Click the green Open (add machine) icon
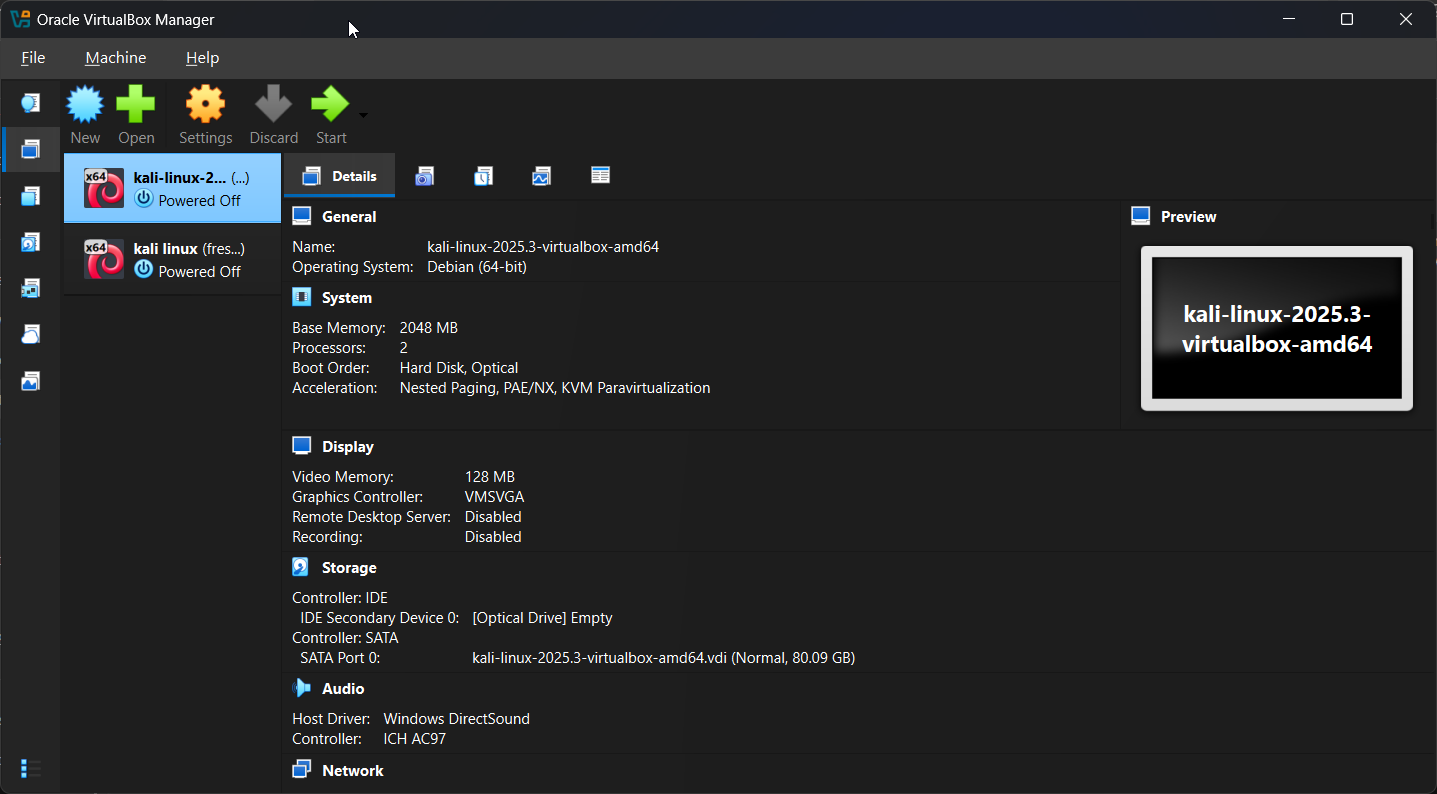 [x=136, y=105]
